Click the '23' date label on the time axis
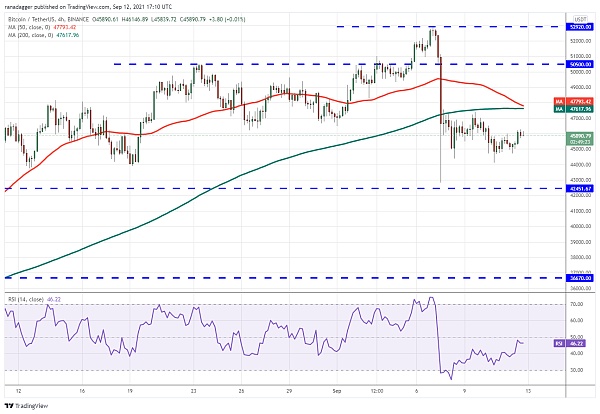This screenshot has width=600, height=414. pyautogui.click(x=194, y=391)
